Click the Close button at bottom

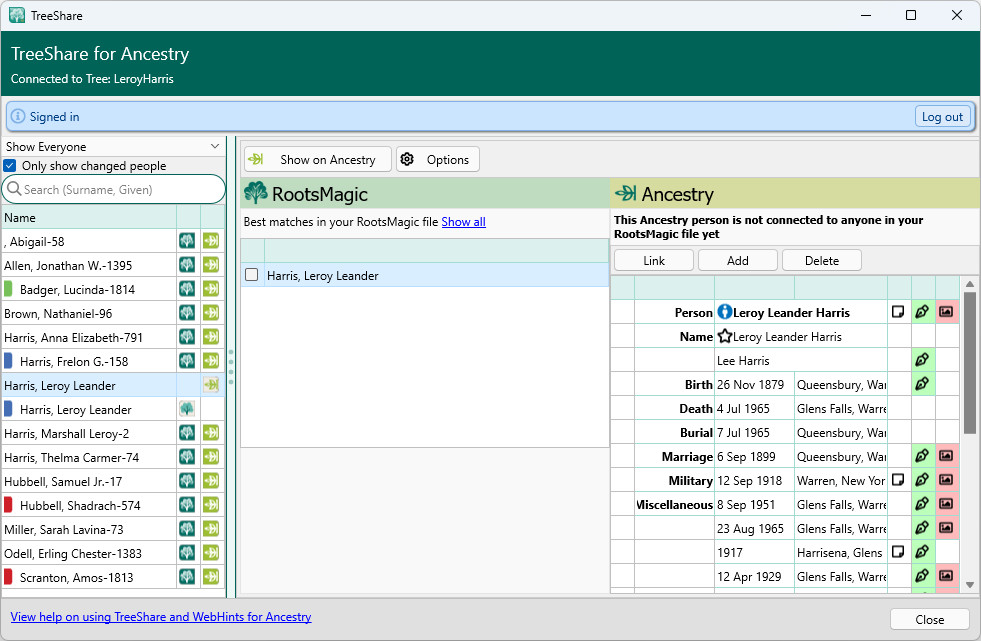pos(929,619)
